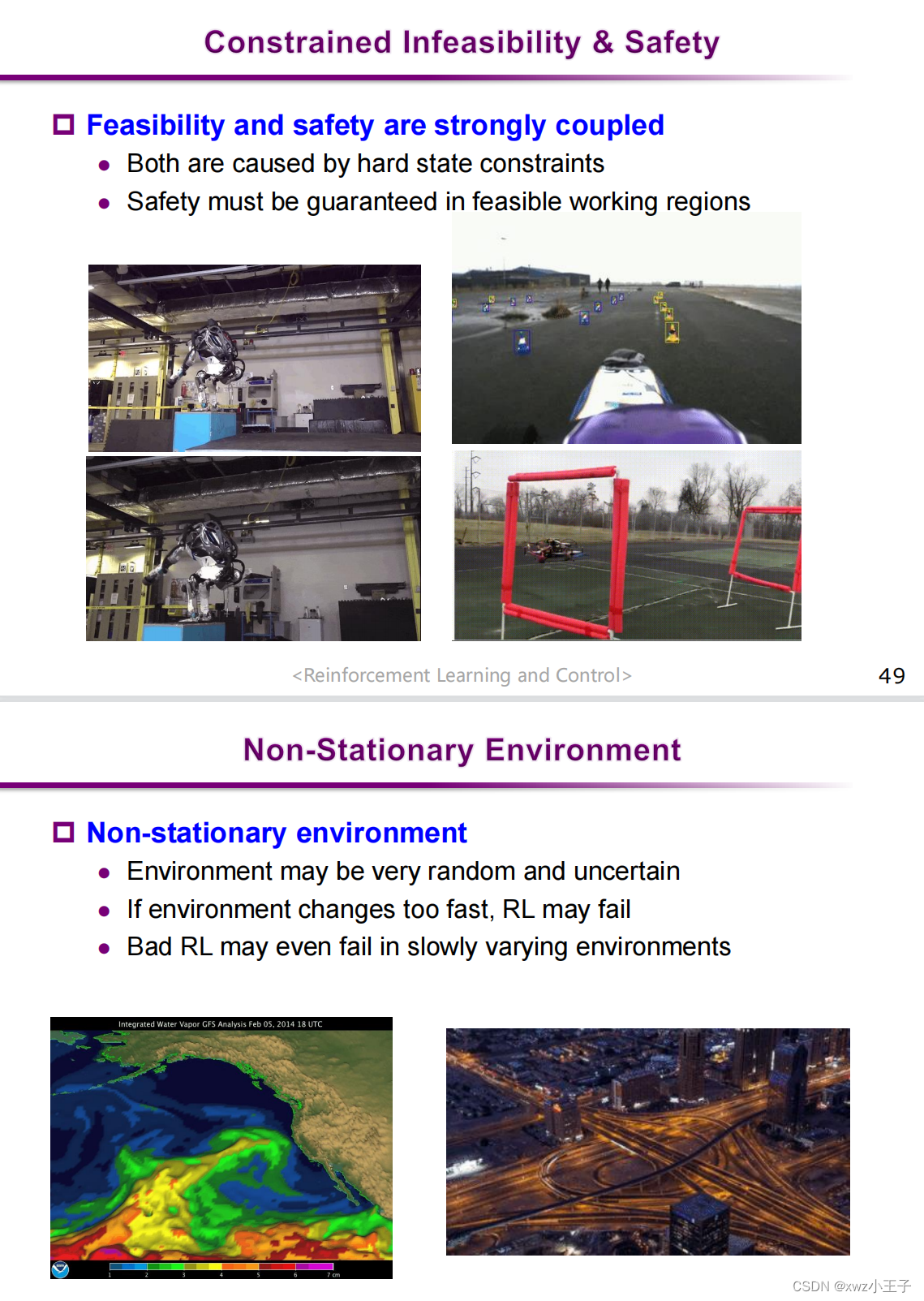
Task: Open the Integrated Water Vapor weather map
Action: tap(221, 1148)
